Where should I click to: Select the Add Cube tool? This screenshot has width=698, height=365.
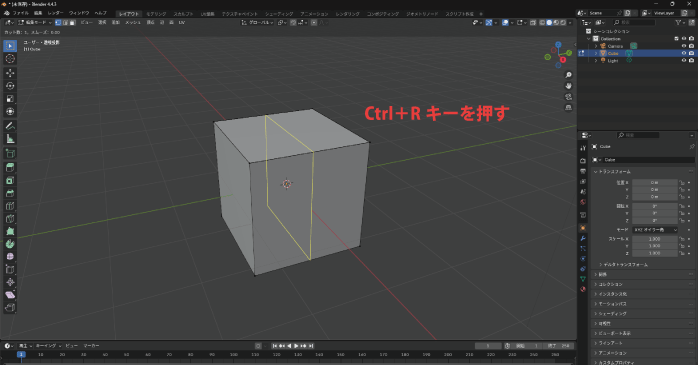click(10, 154)
